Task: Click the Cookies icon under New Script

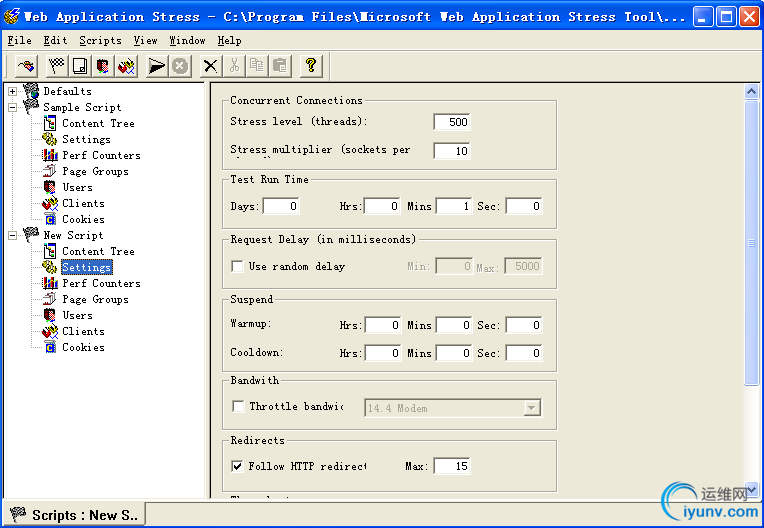Action: (50, 347)
